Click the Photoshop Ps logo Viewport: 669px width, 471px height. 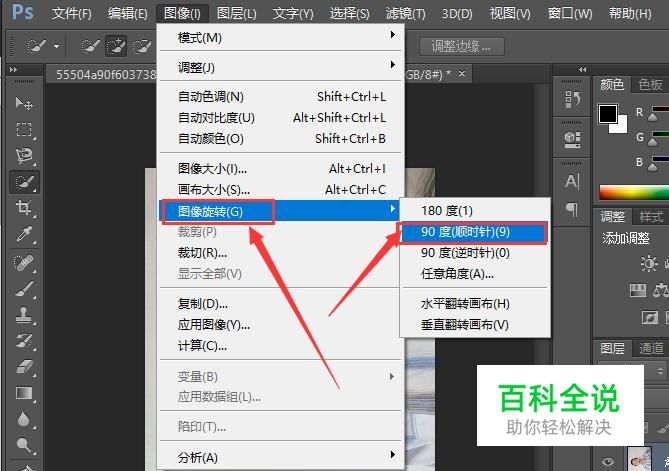tap(22, 12)
